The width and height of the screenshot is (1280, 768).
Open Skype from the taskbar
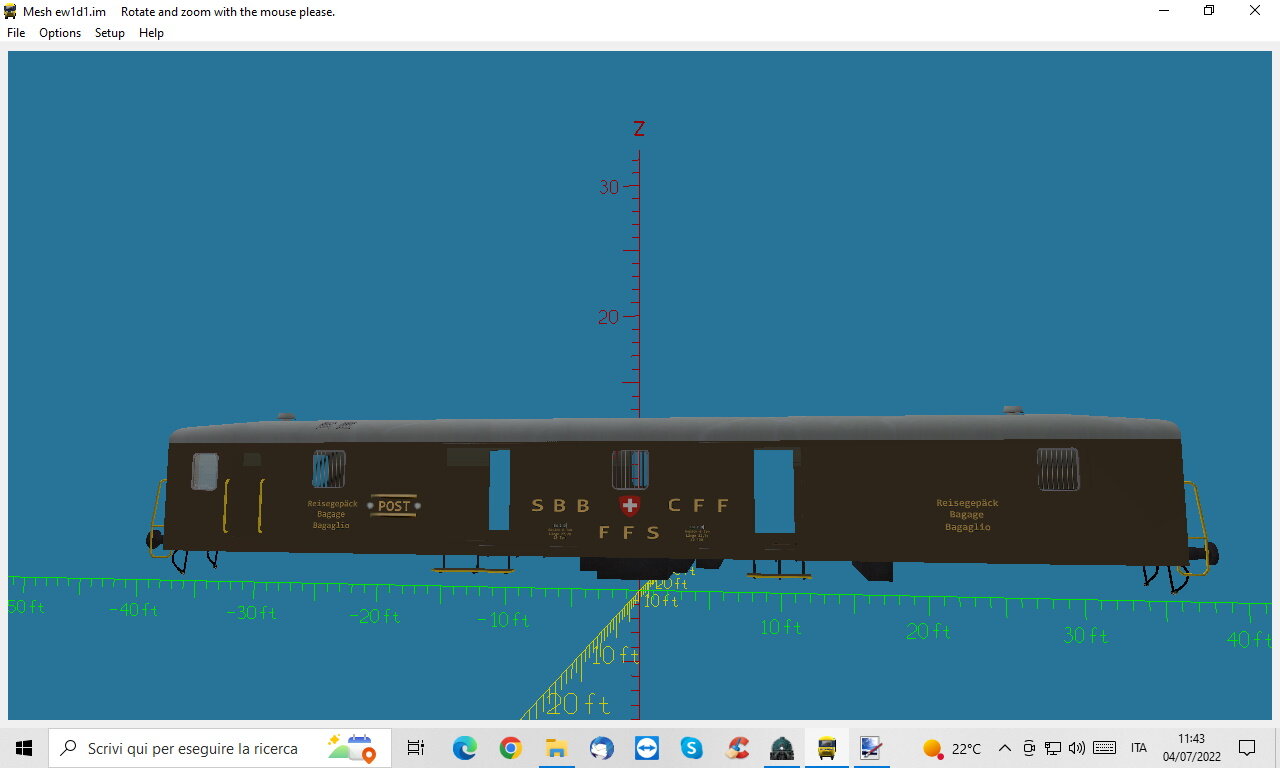point(692,748)
